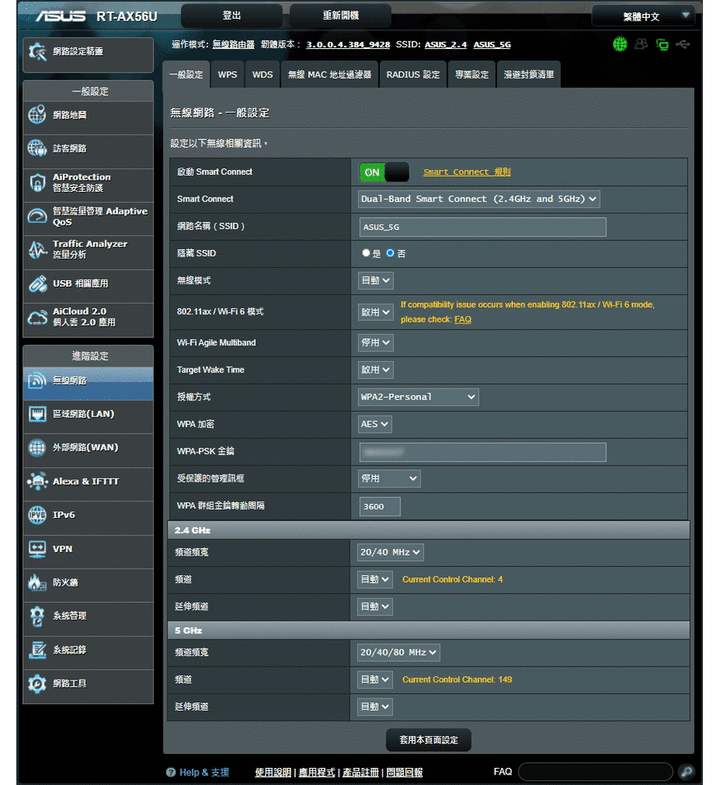Click the ASUS_2.4 SSID link

click(x=446, y=45)
